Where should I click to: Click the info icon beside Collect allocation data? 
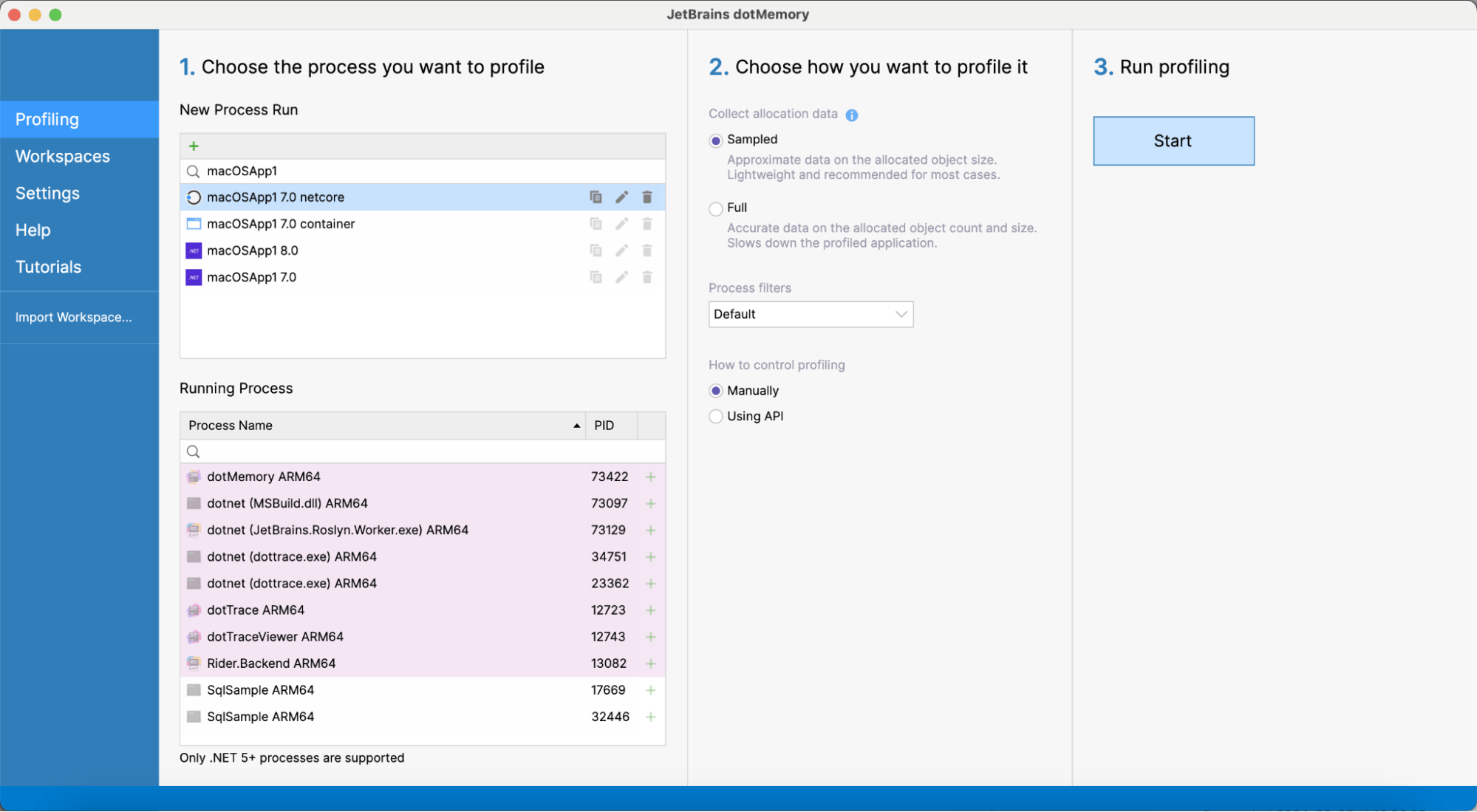851,115
